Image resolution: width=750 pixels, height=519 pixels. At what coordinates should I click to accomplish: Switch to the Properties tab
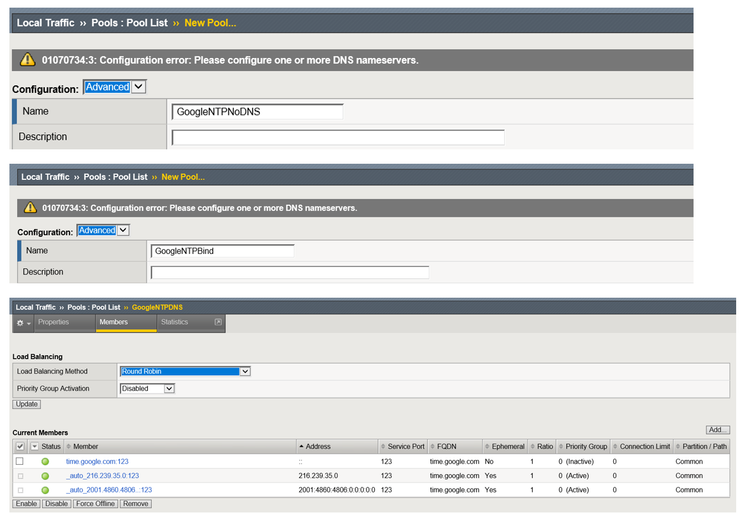click(x=53, y=322)
